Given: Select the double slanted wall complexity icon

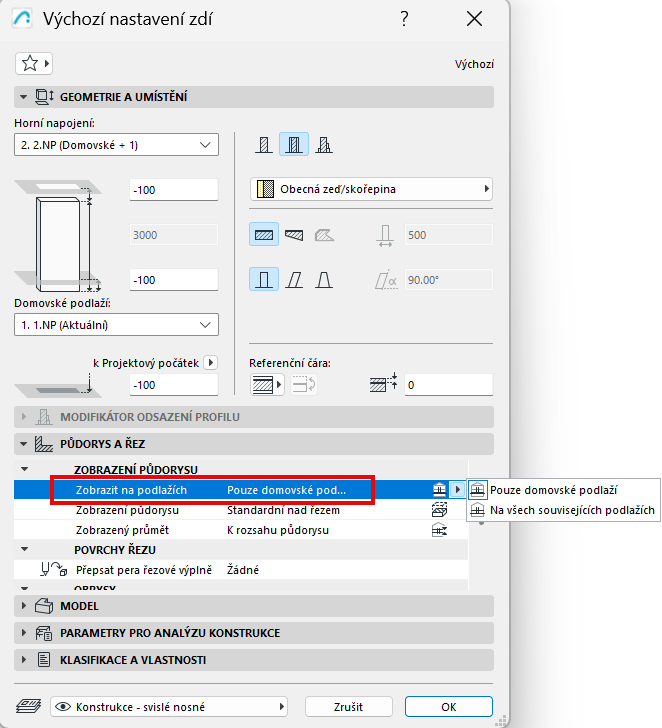Looking at the screenshot, I should (324, 280).
